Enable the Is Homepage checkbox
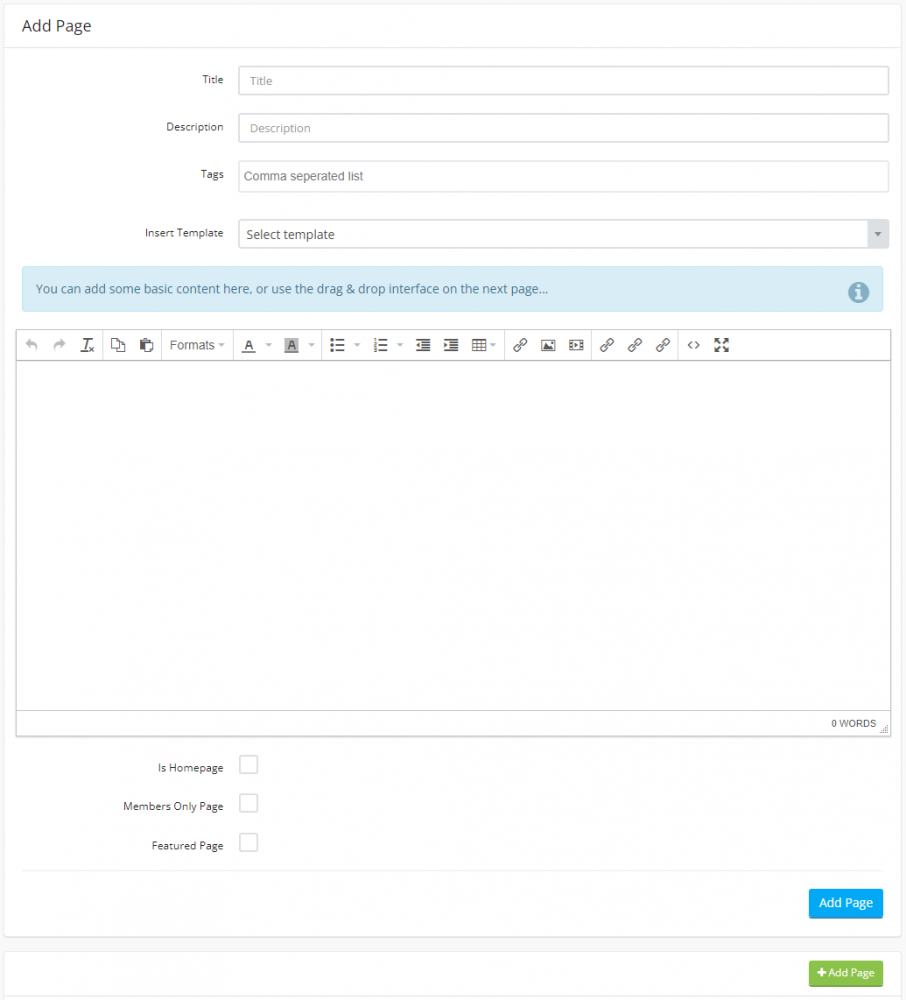 pos(249,765)
